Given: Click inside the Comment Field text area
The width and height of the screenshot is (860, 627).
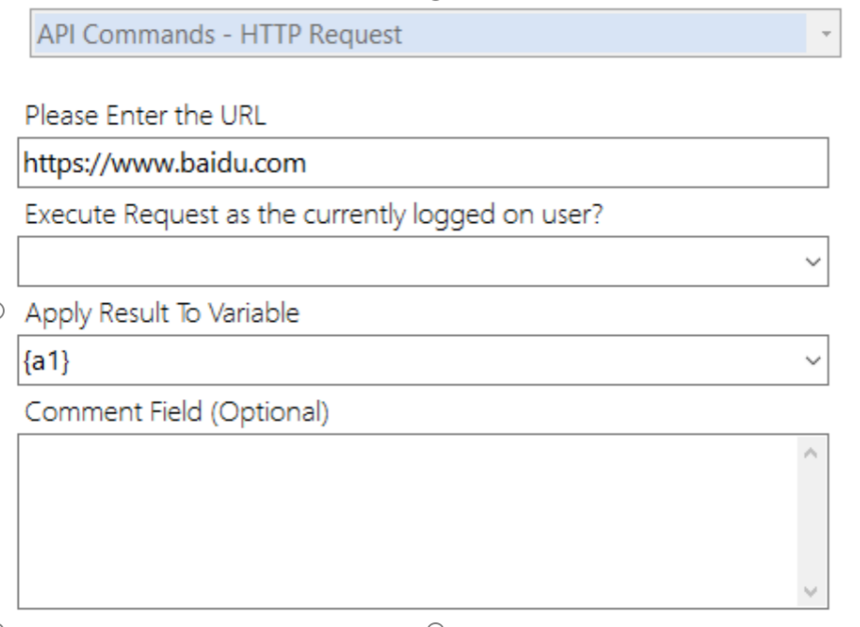Looking at the screenshot, I should (x=409, y=521).
